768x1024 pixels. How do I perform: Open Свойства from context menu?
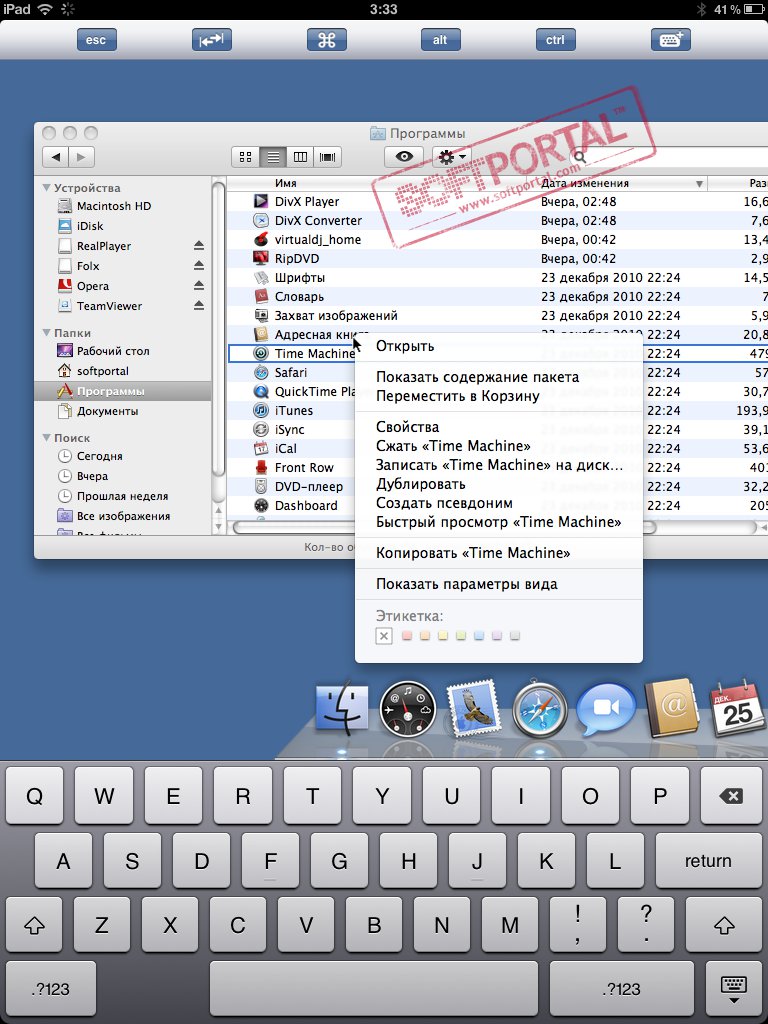click(x=499, y=427)
